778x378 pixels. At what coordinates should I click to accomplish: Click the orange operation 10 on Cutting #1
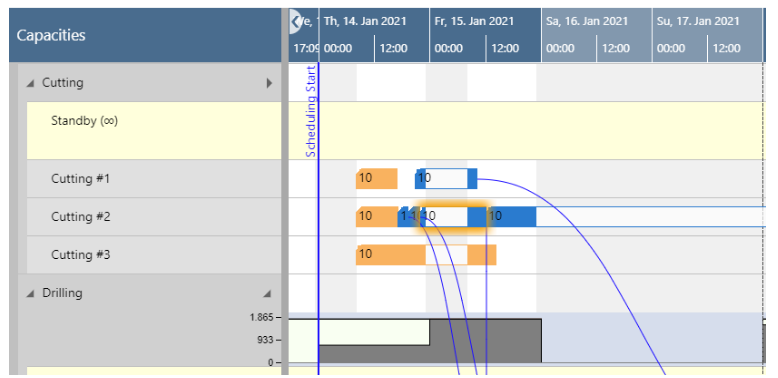[377, 179]
